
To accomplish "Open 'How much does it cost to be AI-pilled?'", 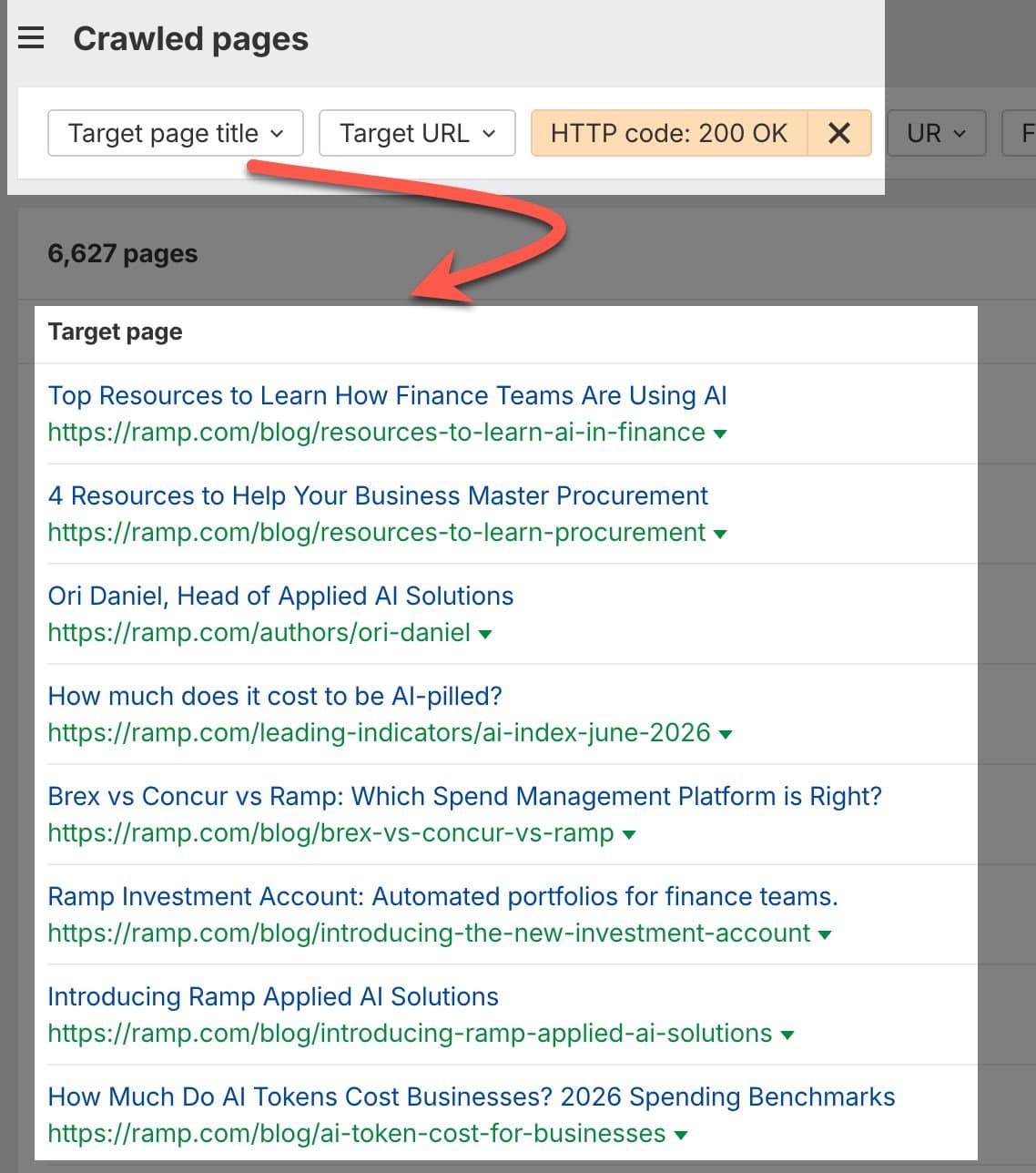I will click(x=275, y=696).
